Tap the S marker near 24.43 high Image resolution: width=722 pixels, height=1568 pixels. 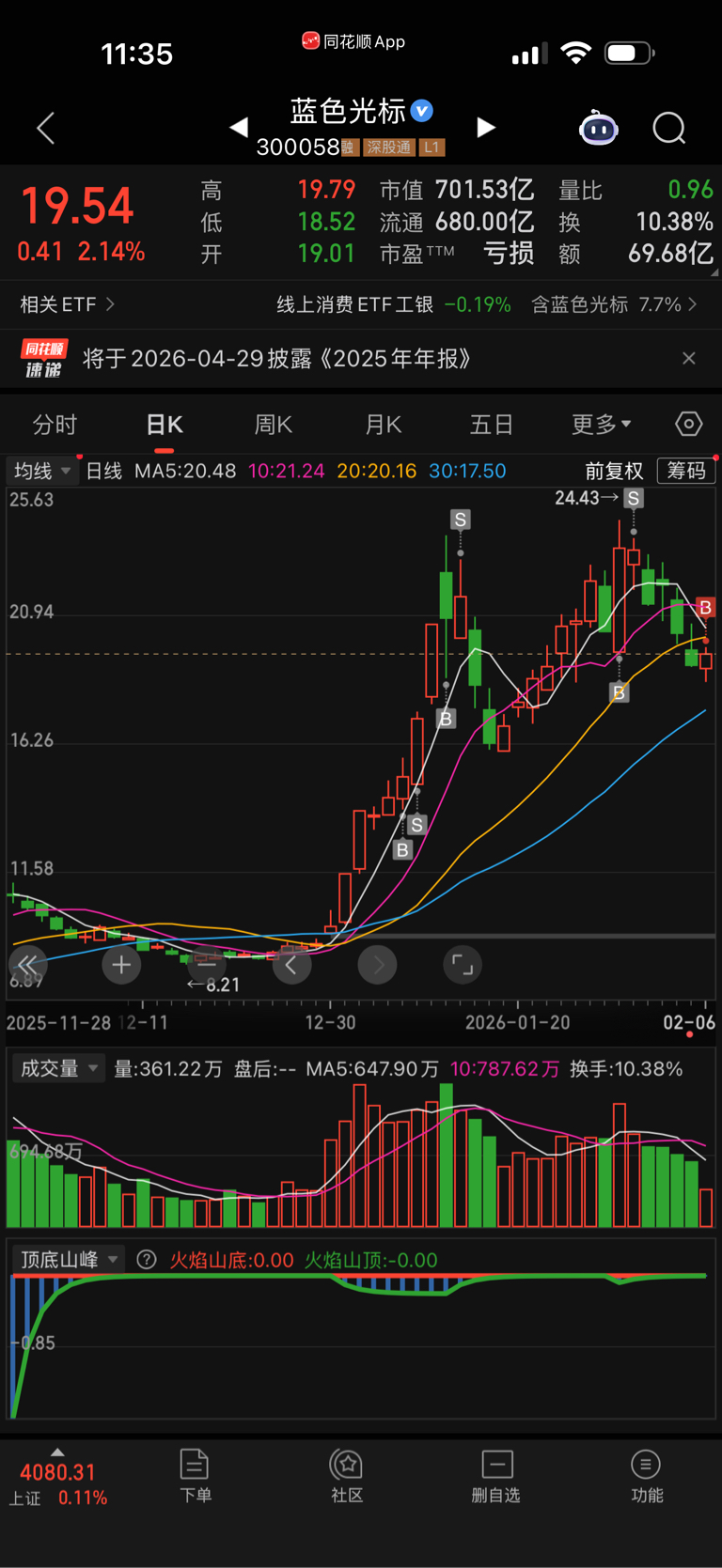(x=634, y=498)
